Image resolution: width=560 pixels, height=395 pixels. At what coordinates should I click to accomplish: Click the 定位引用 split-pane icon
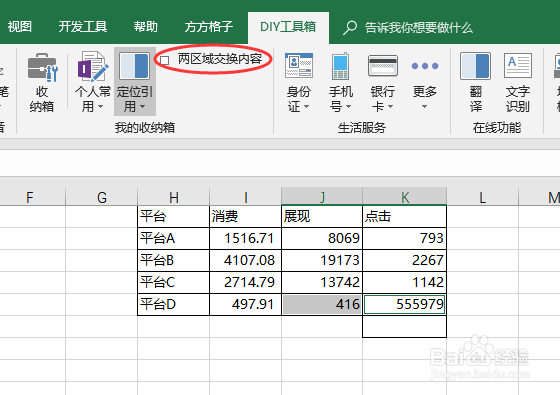click(134, 66)
